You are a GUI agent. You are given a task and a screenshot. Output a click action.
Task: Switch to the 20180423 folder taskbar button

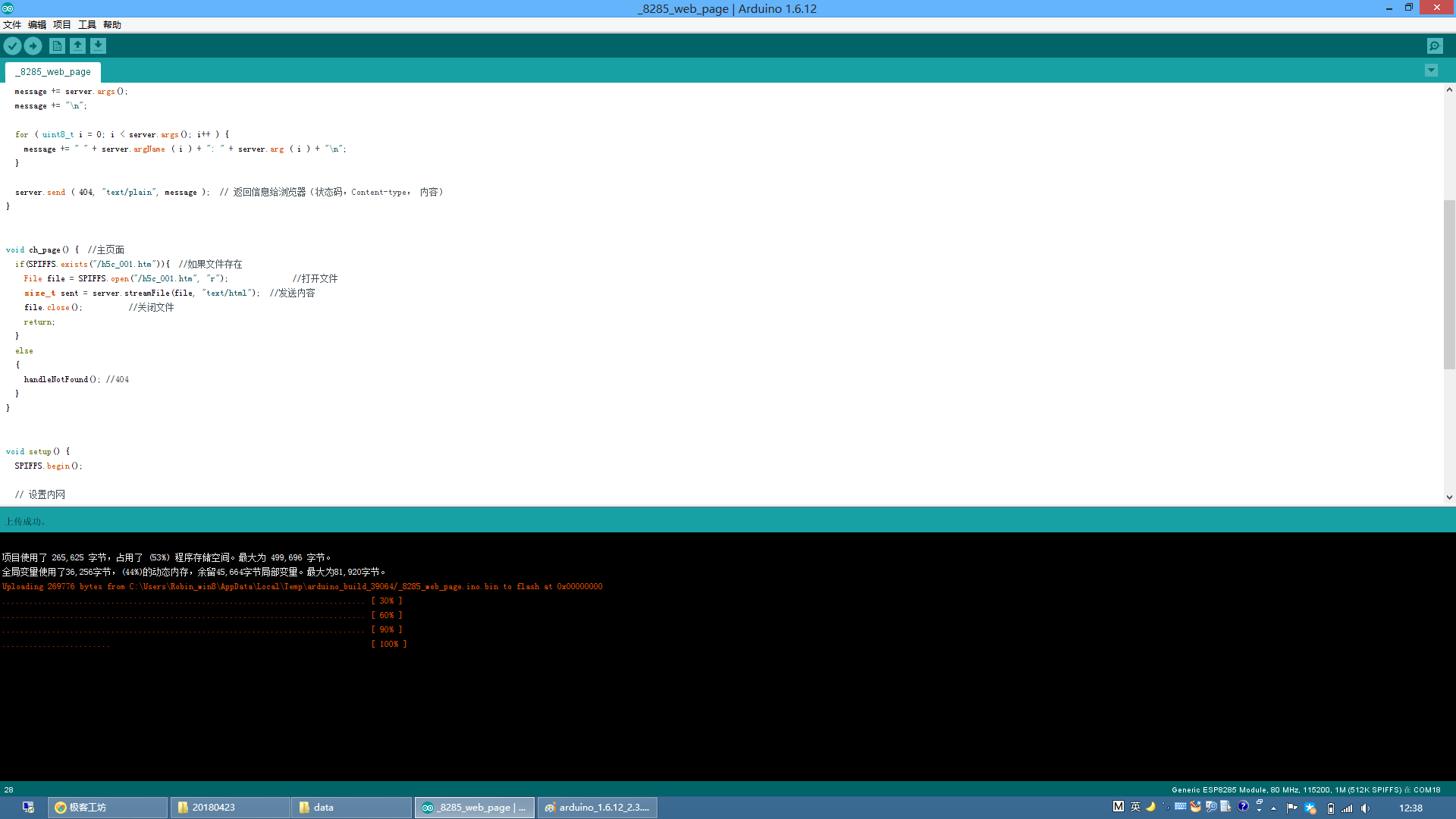click(x=230, y=808)
